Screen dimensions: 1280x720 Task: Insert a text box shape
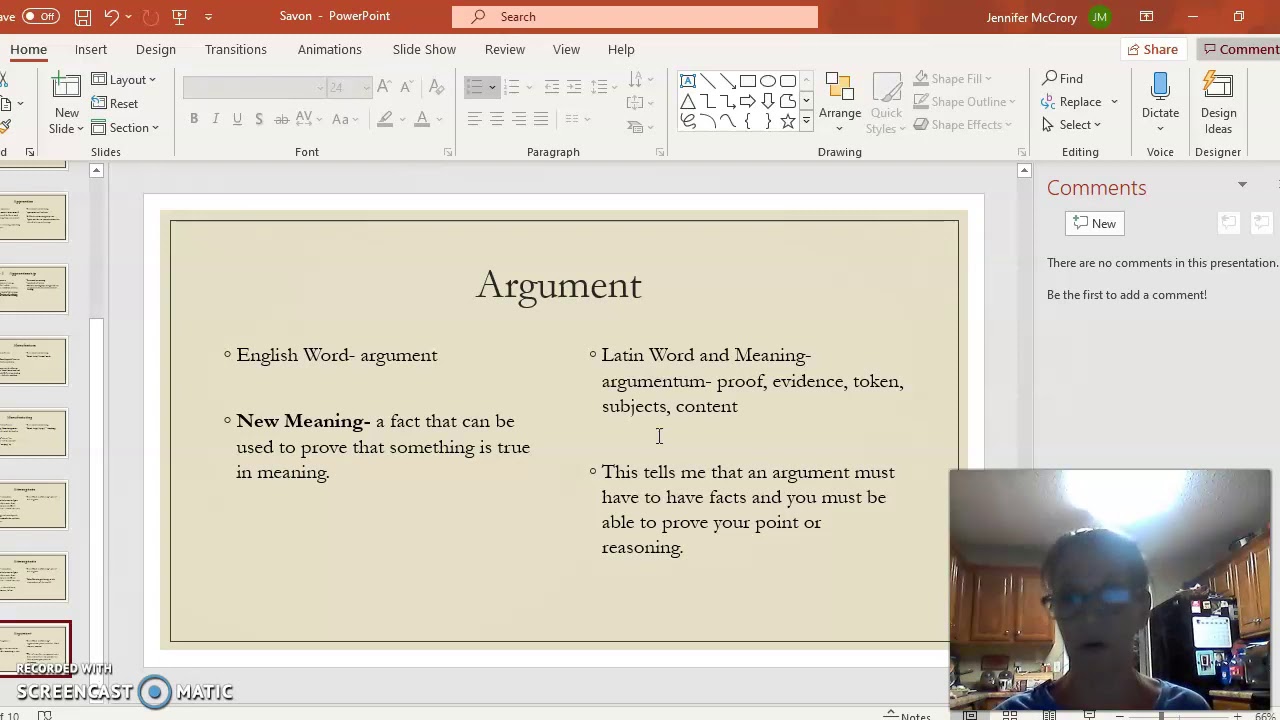point(688,81)
